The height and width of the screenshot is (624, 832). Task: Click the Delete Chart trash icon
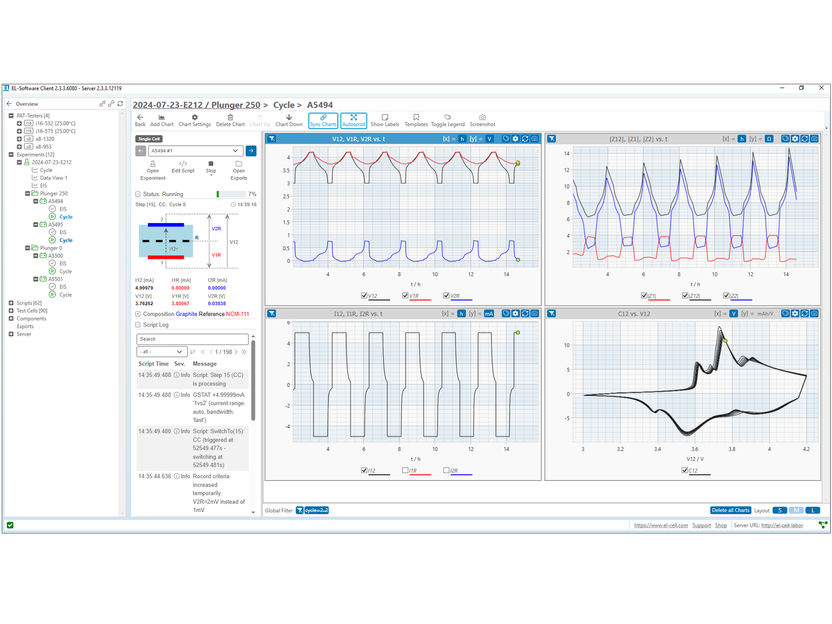[x=230, y=120]
